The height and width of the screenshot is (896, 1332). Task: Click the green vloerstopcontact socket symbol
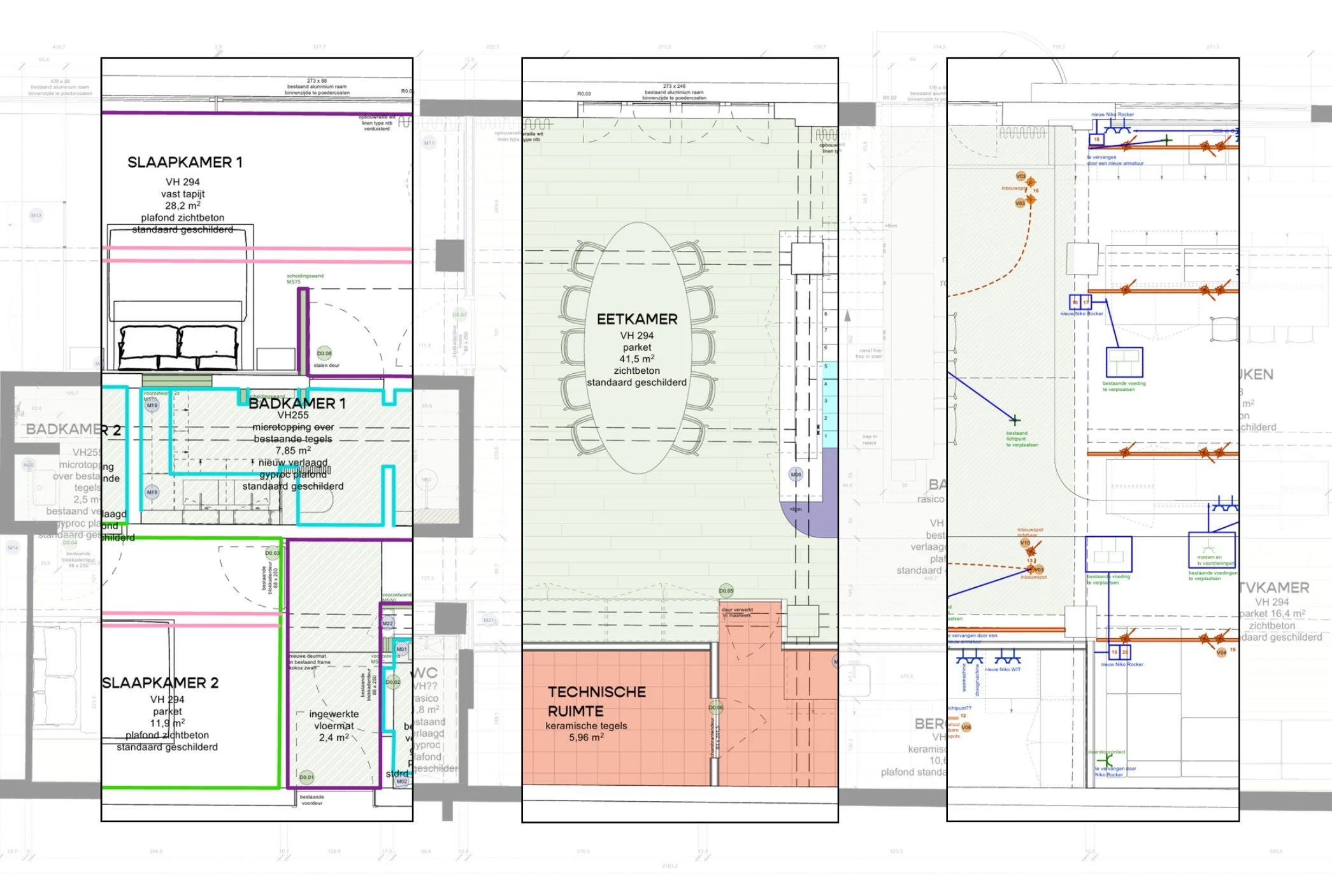pos(1105,760)
